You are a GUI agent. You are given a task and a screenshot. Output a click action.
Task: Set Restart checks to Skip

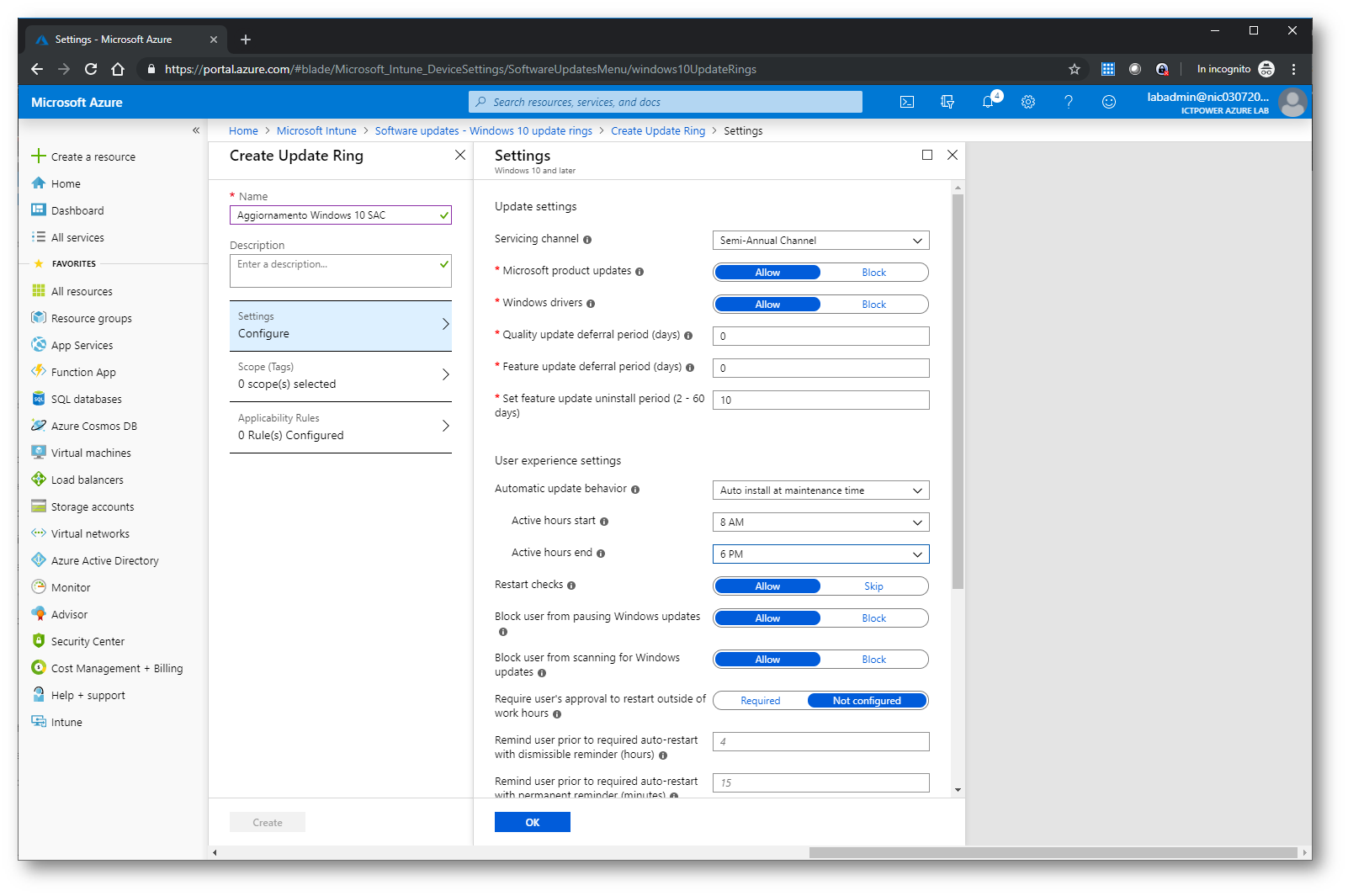[x=873, y=586]
